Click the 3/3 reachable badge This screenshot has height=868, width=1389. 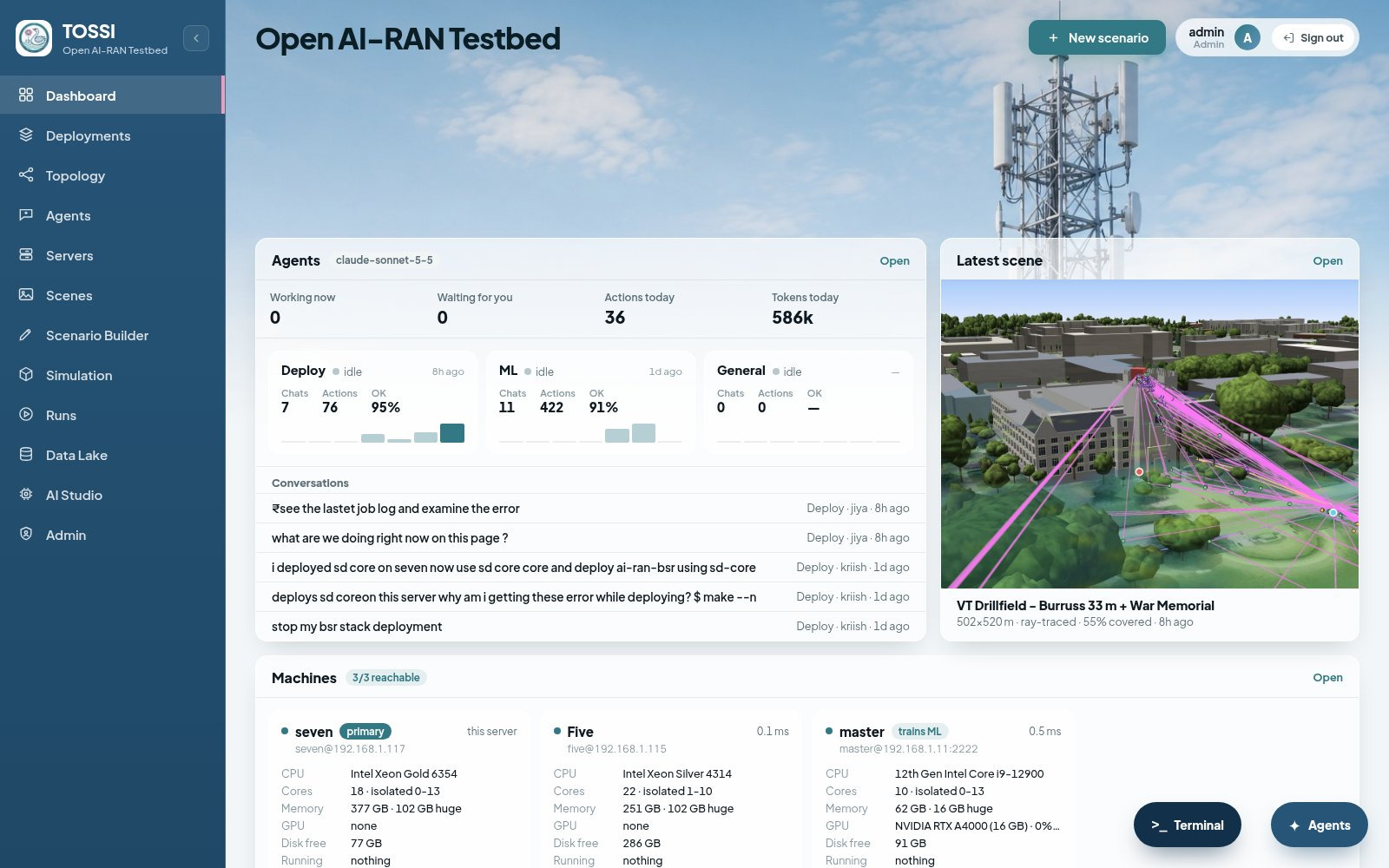(385, 677)
